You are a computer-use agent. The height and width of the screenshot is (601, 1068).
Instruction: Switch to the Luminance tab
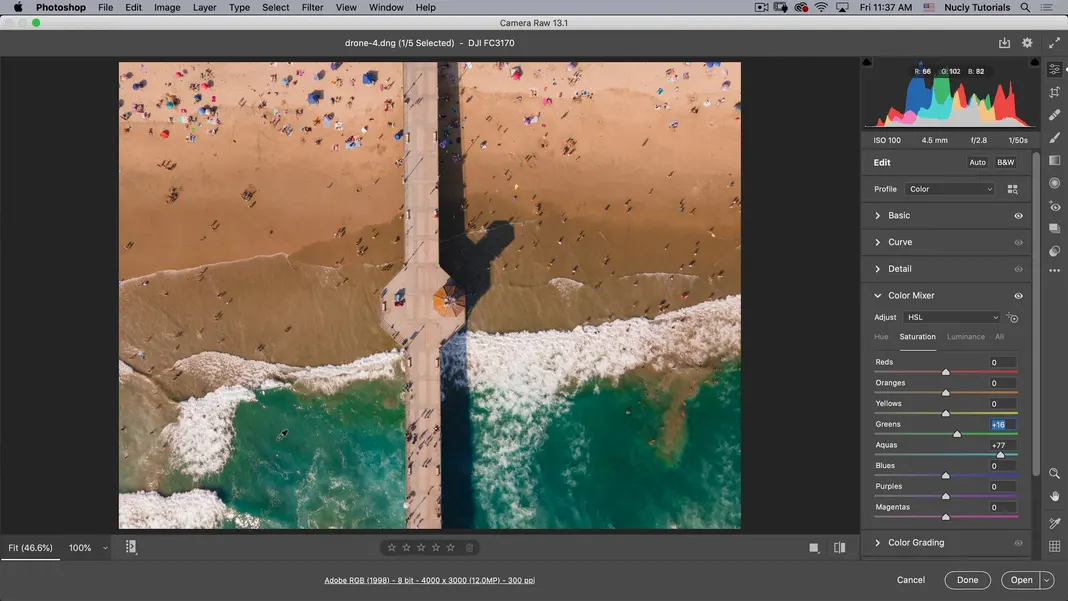point(965,337)
